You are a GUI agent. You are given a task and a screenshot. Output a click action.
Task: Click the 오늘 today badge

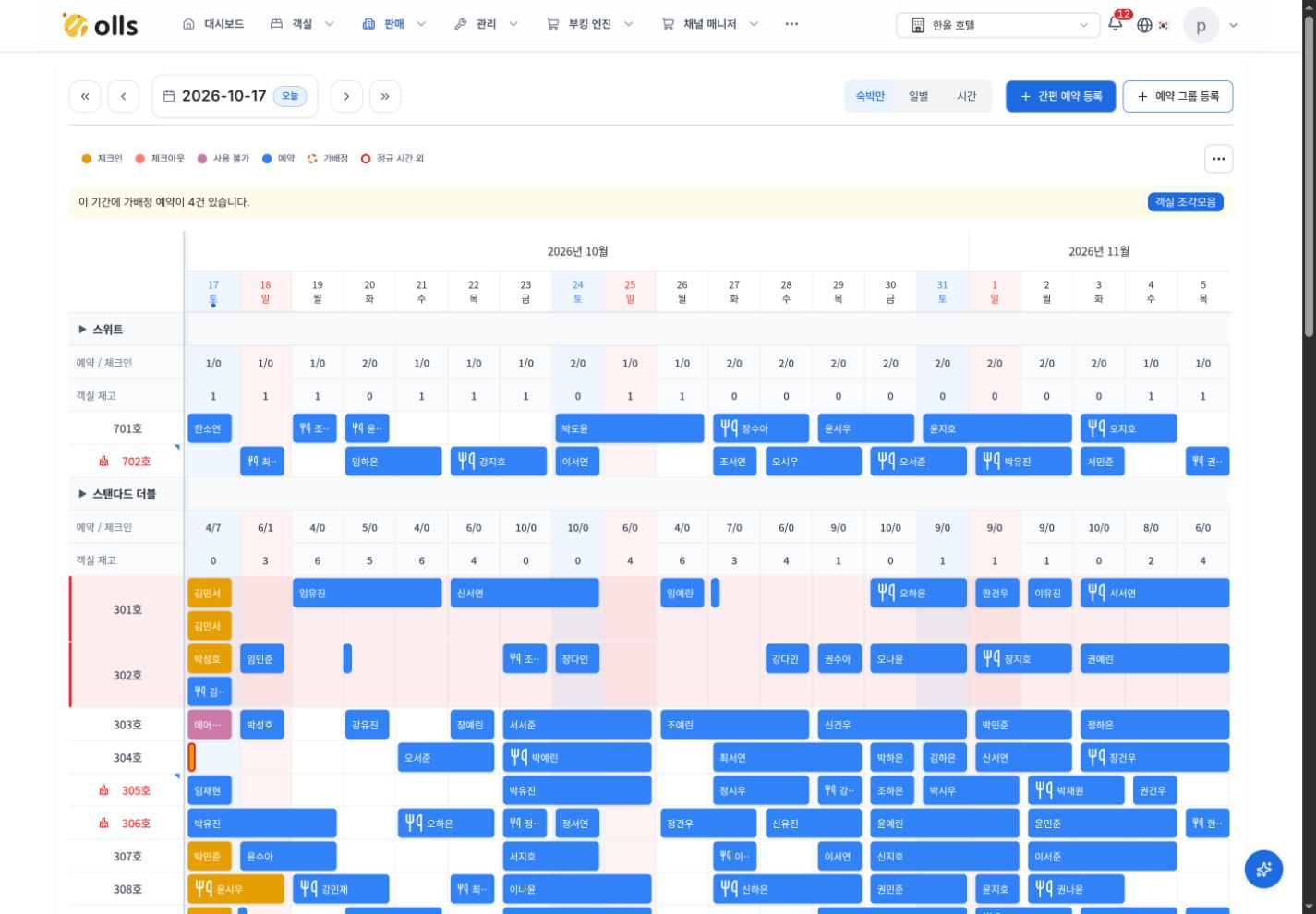click(290, 96)
